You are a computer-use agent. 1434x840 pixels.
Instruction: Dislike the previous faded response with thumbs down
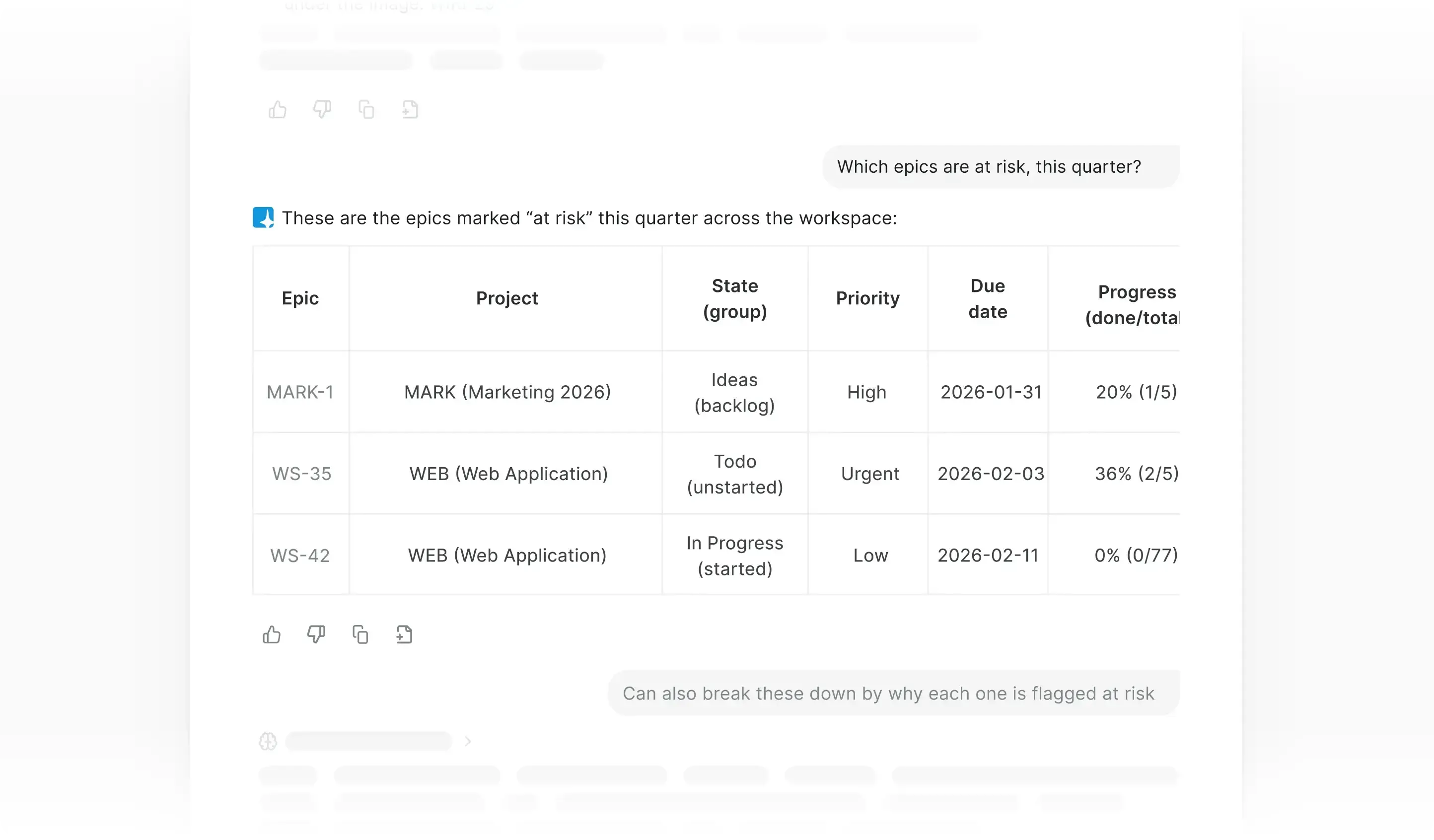pos(322,109)
